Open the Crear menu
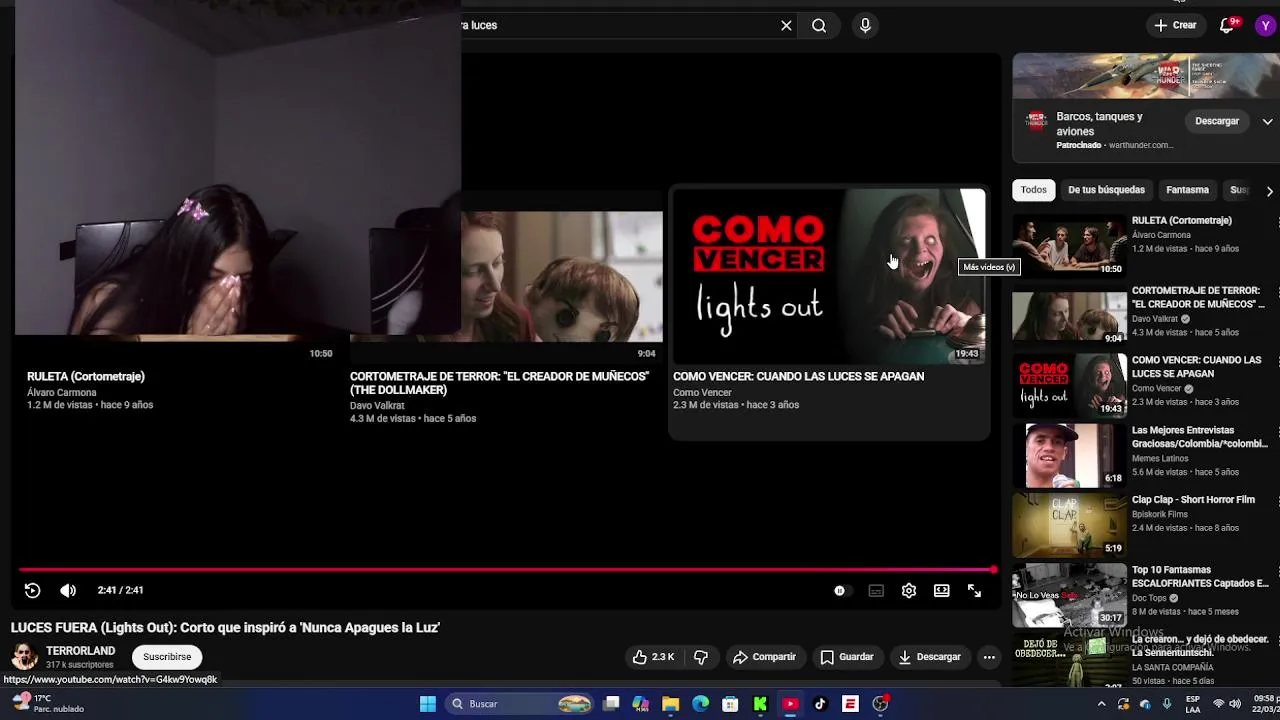Viewport: 1280px width, 720px height. (1175, 25)
